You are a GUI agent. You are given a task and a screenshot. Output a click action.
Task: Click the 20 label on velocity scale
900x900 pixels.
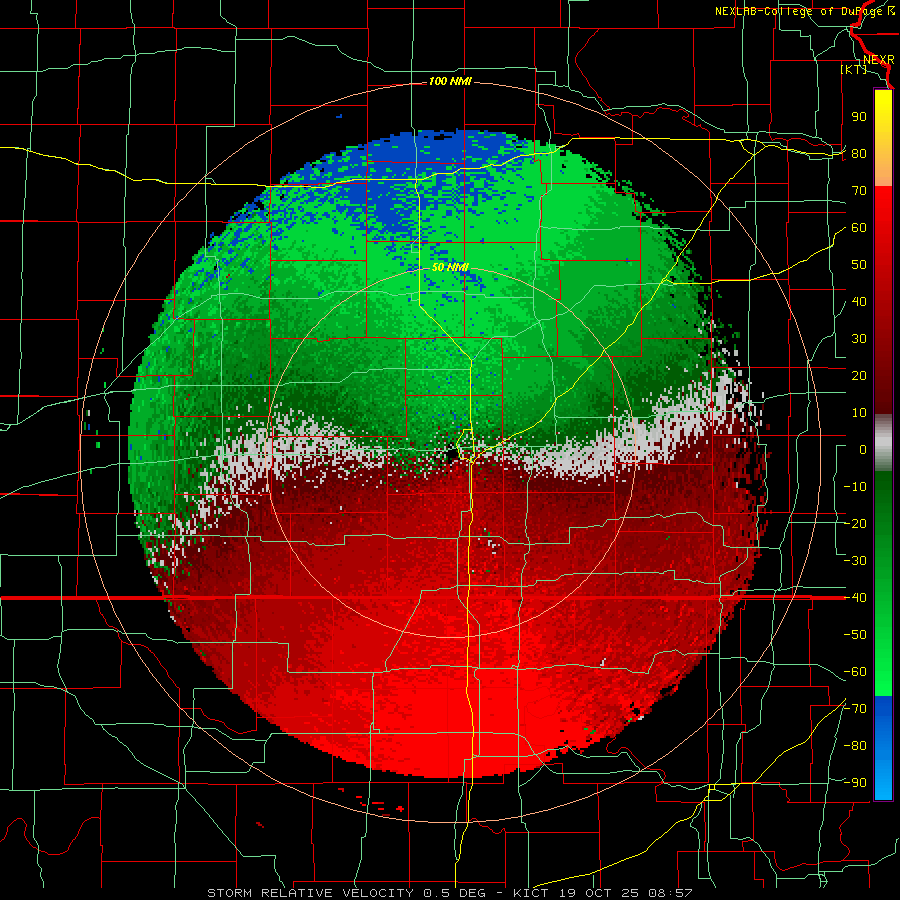[859, 375]
